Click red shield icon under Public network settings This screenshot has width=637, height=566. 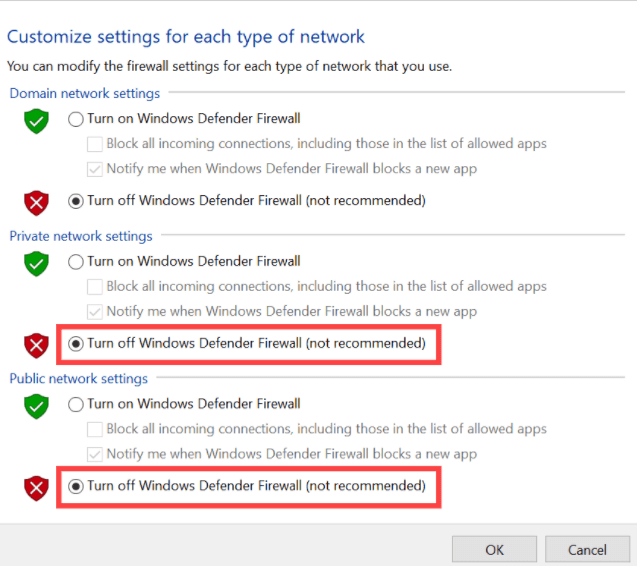pos(37,488)
